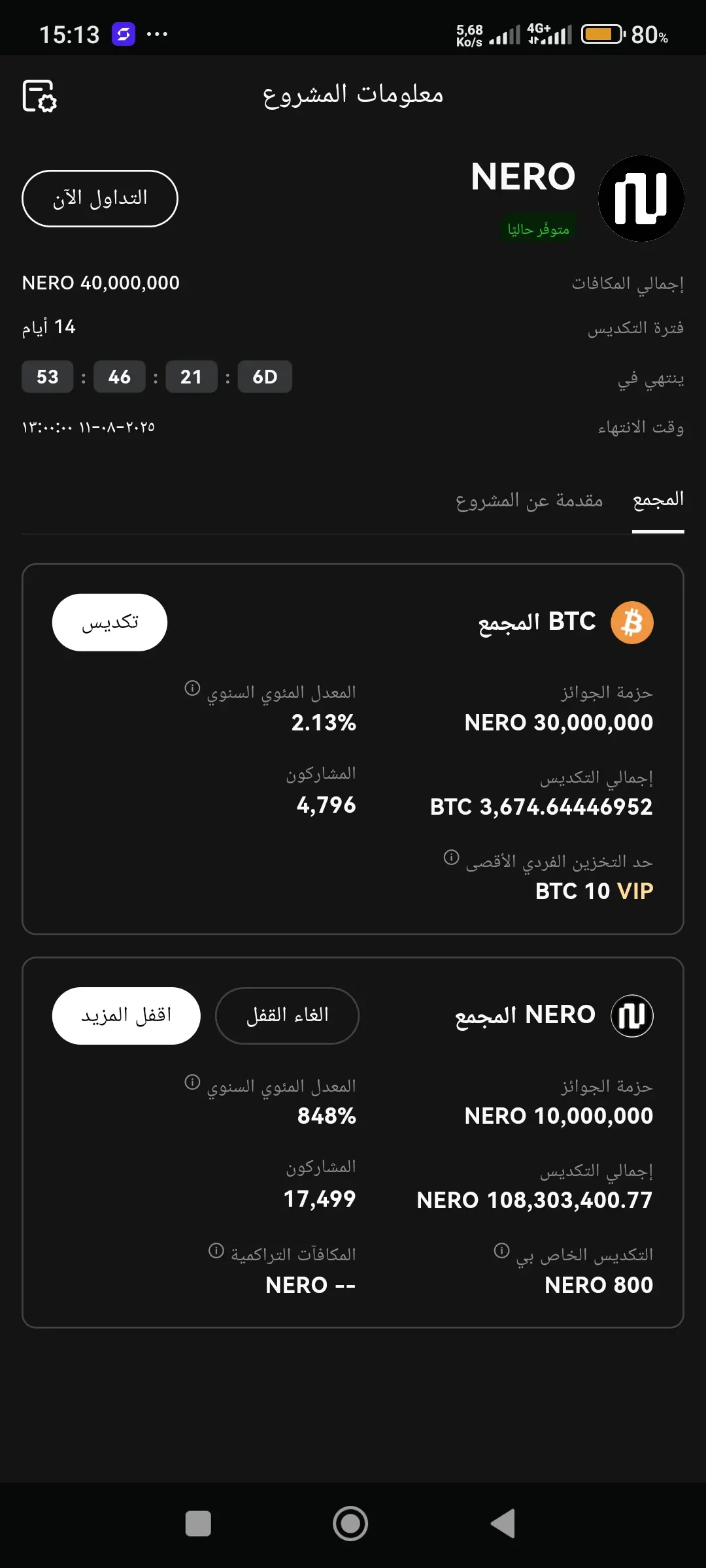Open Android home via circle button
The width and height of the screenshot is (706, 1568).
coord(350,1524)
